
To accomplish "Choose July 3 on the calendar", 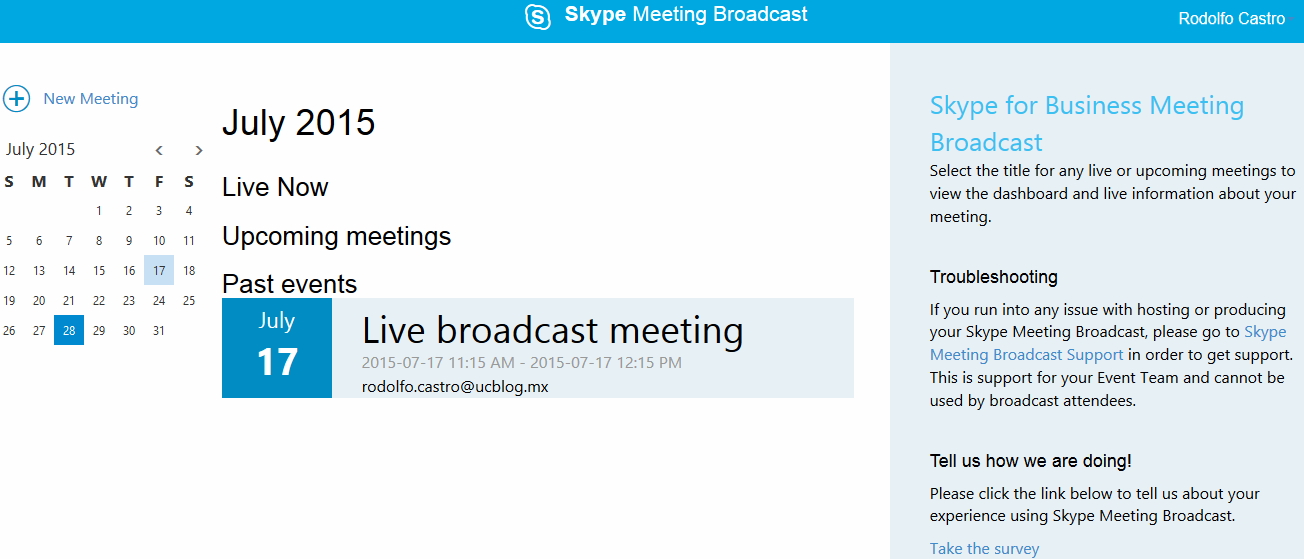I will pos(159,211).
